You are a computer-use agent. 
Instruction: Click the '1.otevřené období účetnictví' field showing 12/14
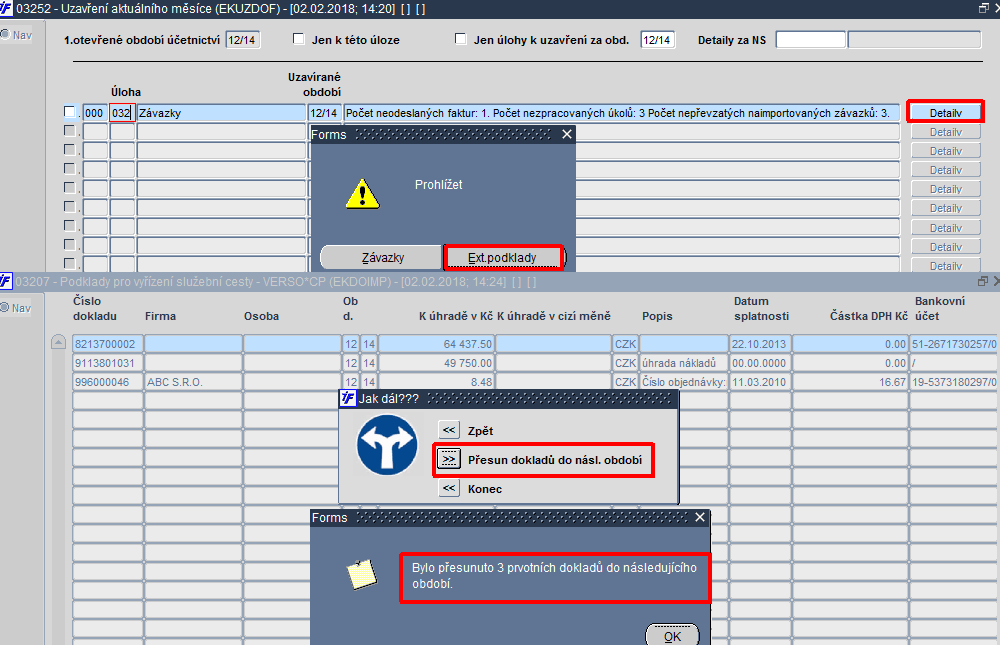point(242,40)
